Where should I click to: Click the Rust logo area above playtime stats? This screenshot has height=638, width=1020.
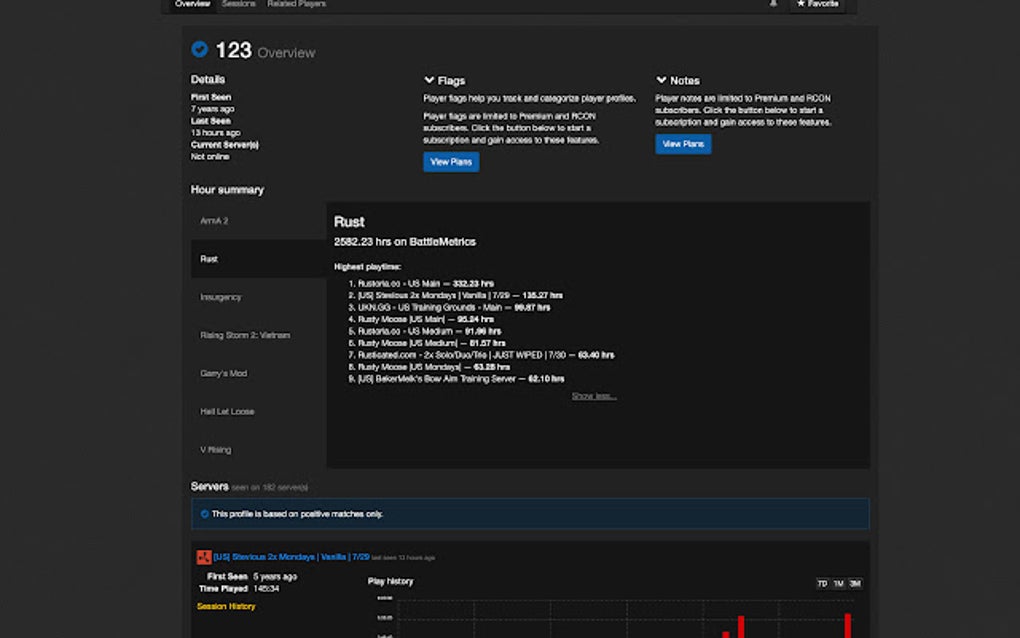[x=350, y=222]
